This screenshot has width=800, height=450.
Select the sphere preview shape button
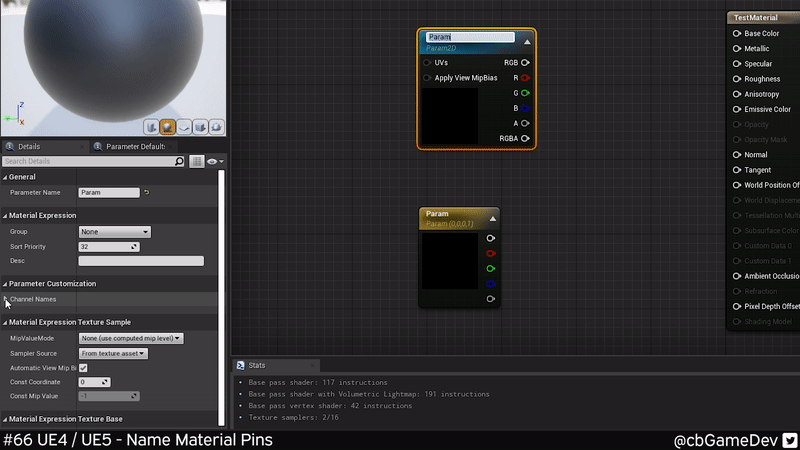click(x=168, y=127)
